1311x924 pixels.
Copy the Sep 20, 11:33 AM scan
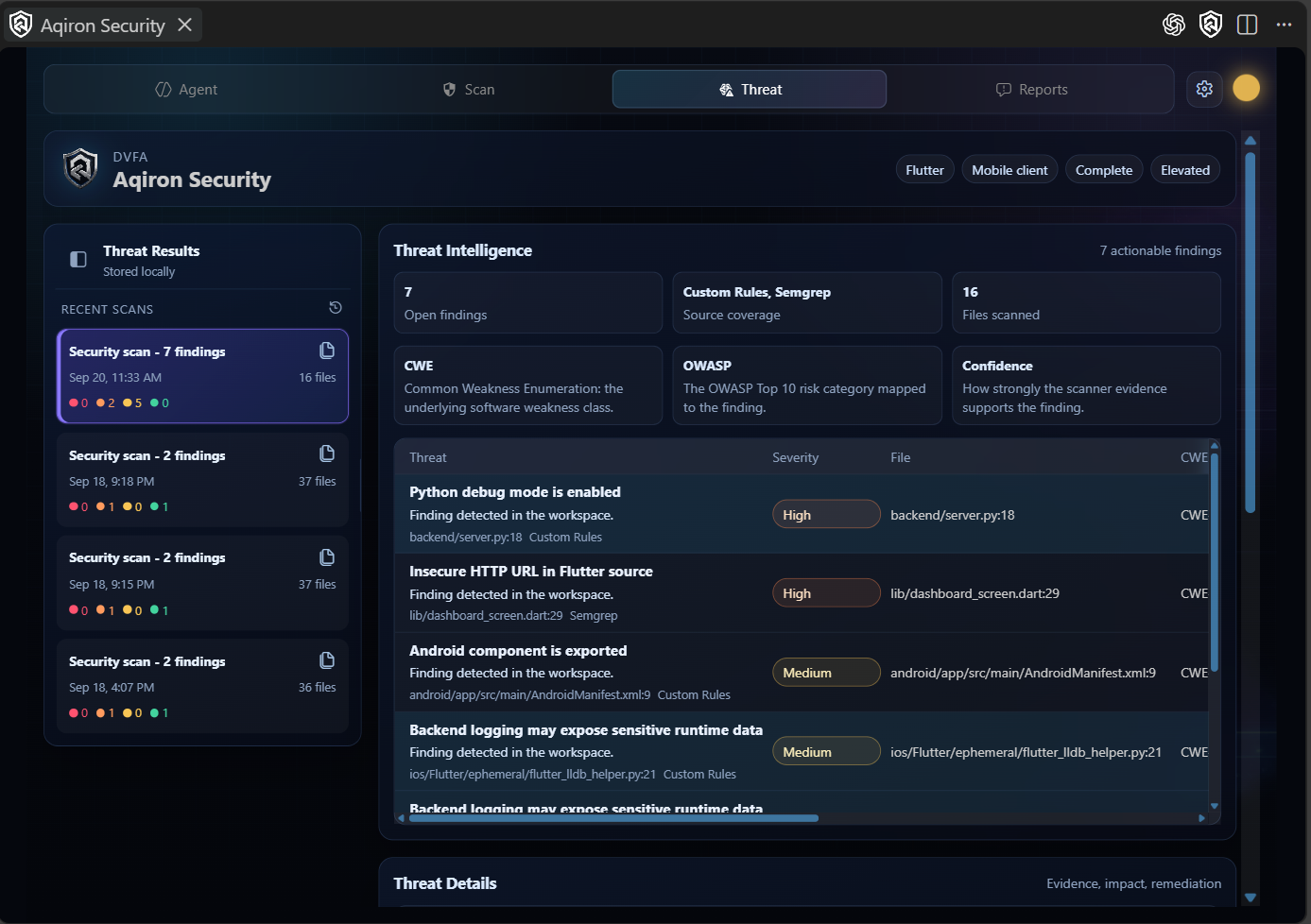327,351
